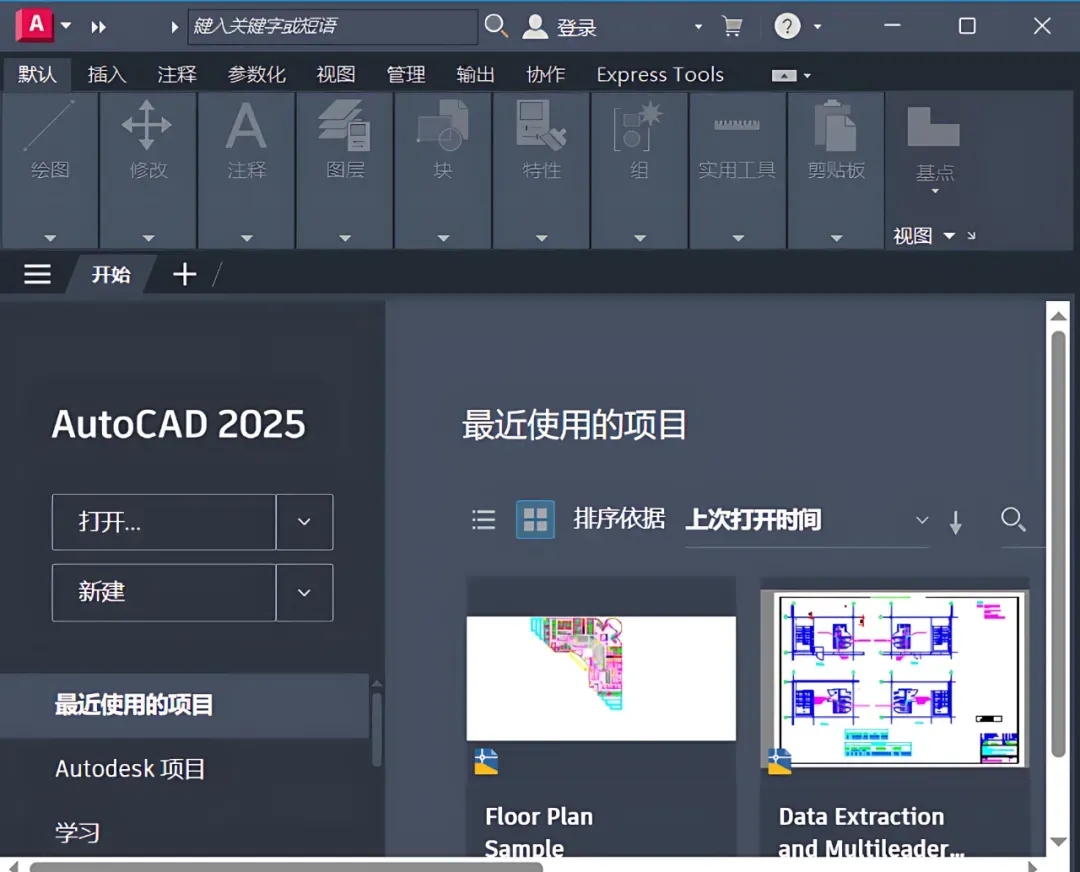Screen dimensions: 1080x872
Task: Click the 基点 base point icon
Action: point(933,127)
